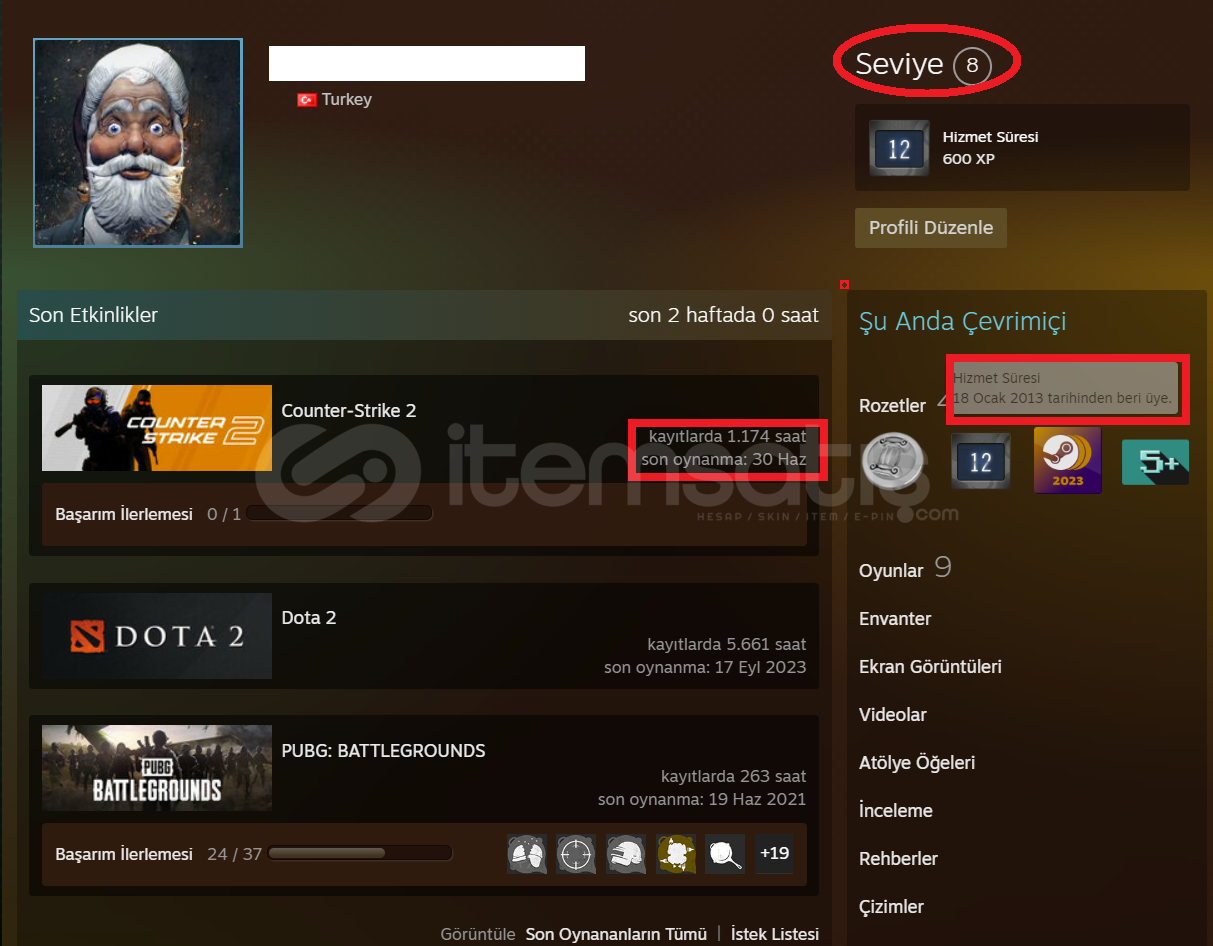1213x946 pixels.
Task: Click the Turkey flag icon
Action: click(x=306, y=100)
